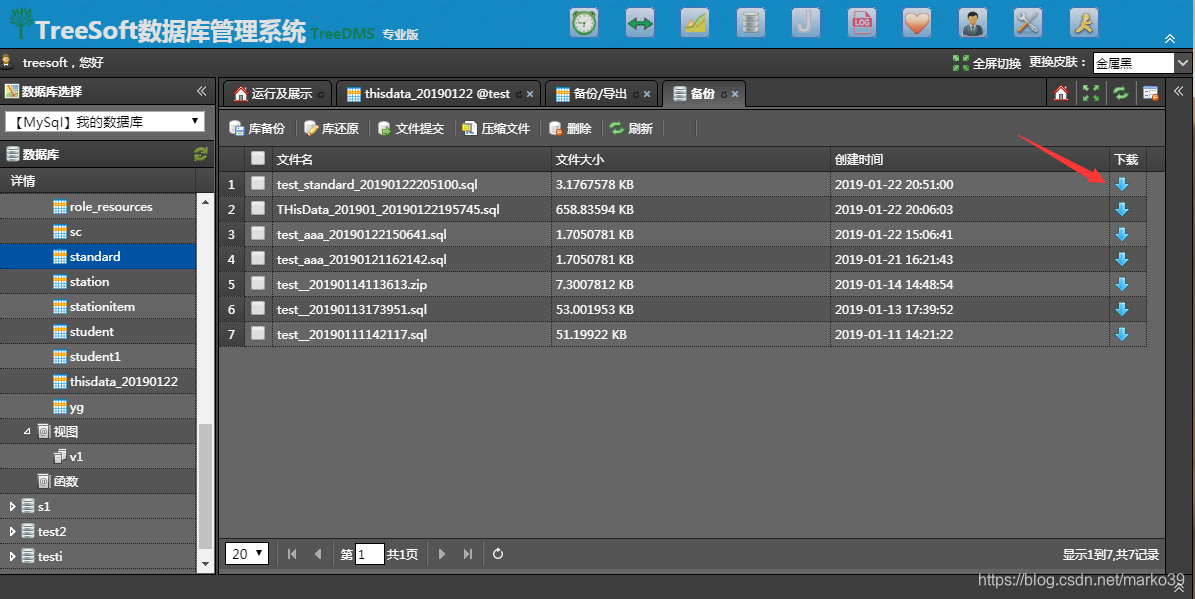Download test_aaa_20190121162142.sql via arrow icon
Viewport: 1195px width, 599px height.
(x=1122, y=259)
